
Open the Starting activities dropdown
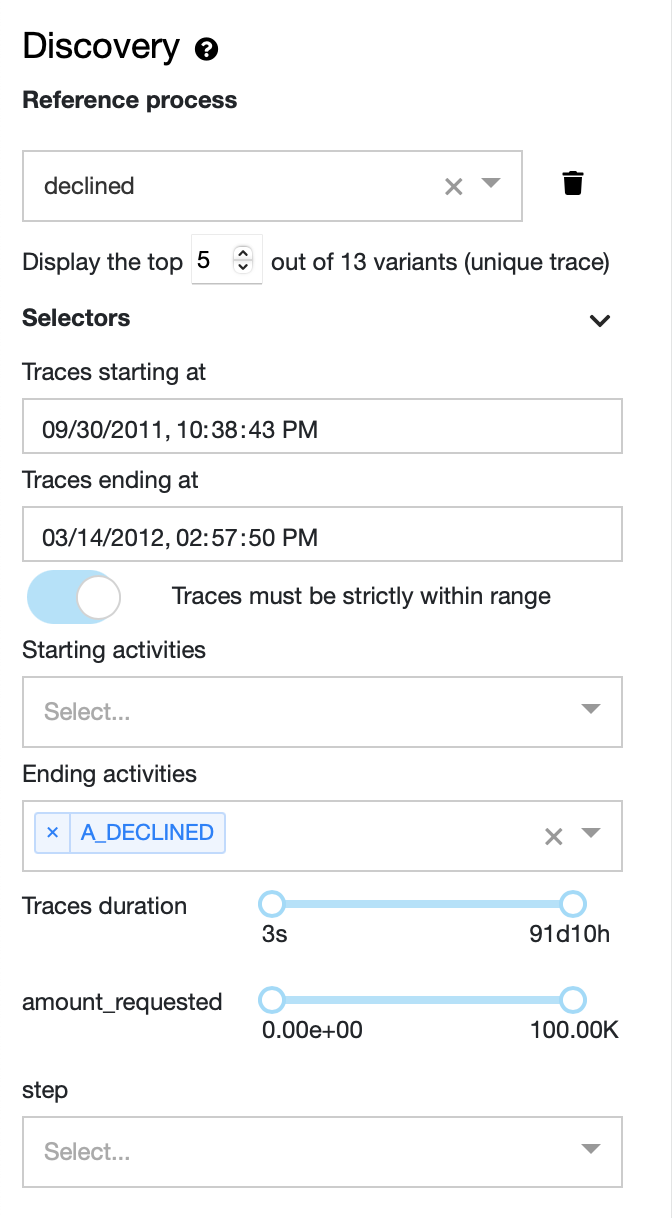[323, 711]
